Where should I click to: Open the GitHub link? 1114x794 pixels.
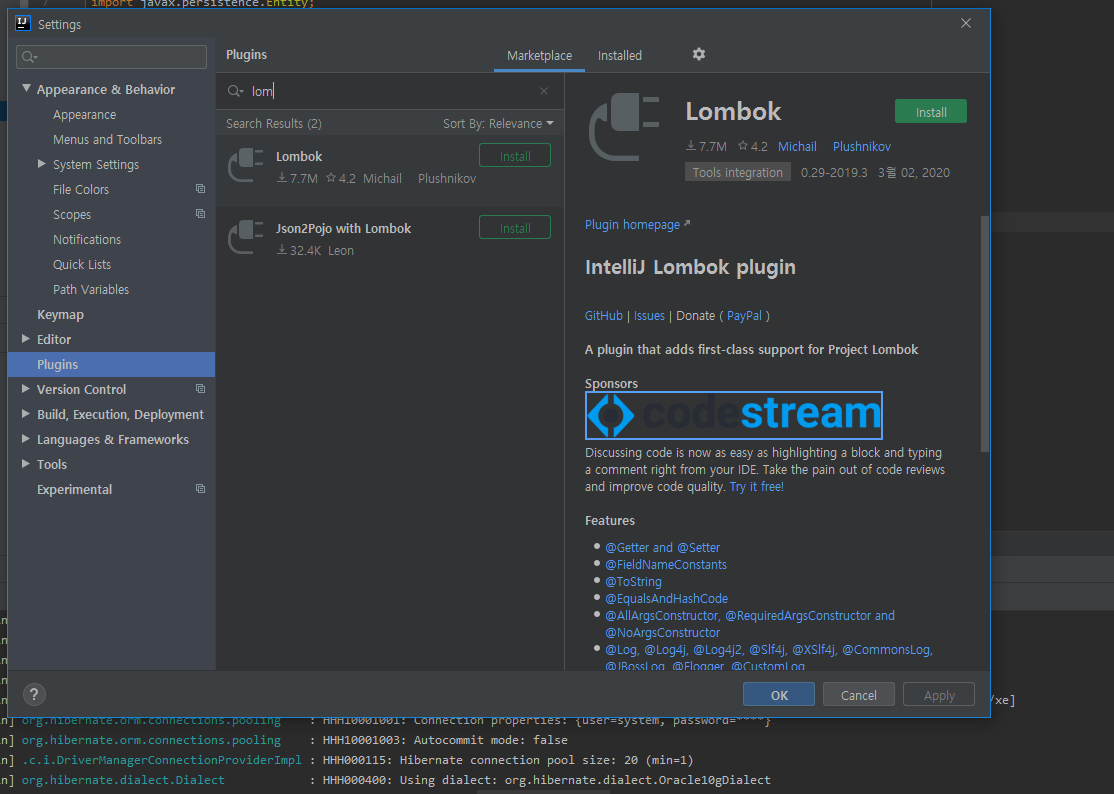(603, 315)
